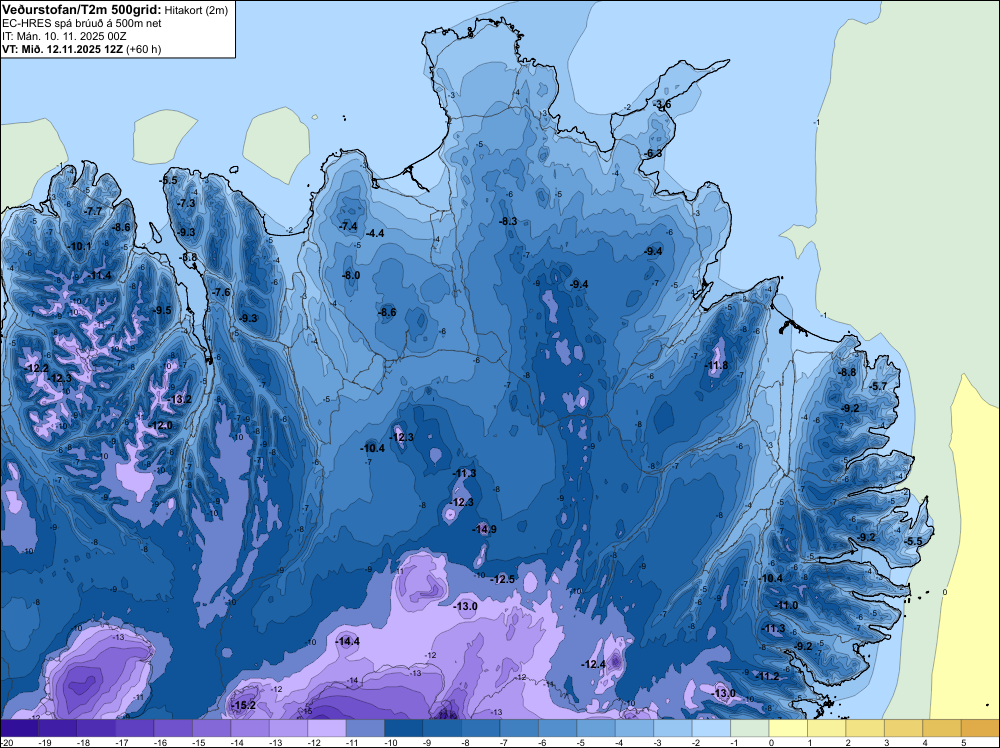This screenshot has width=1000, height=748.
Task: Select the -8.3 temperature label
Action: (x=507, y=221)
